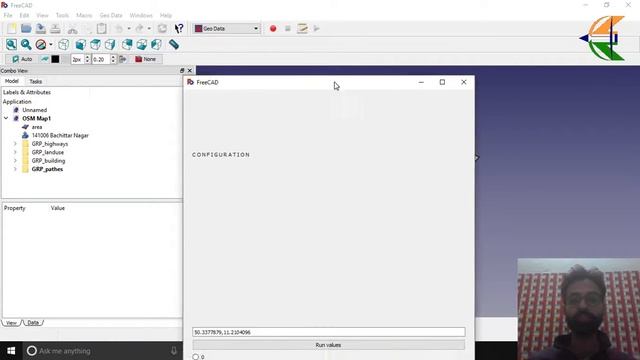Click the gray face color swatch
Screen dimensions: 640x360
coord(65,59)
